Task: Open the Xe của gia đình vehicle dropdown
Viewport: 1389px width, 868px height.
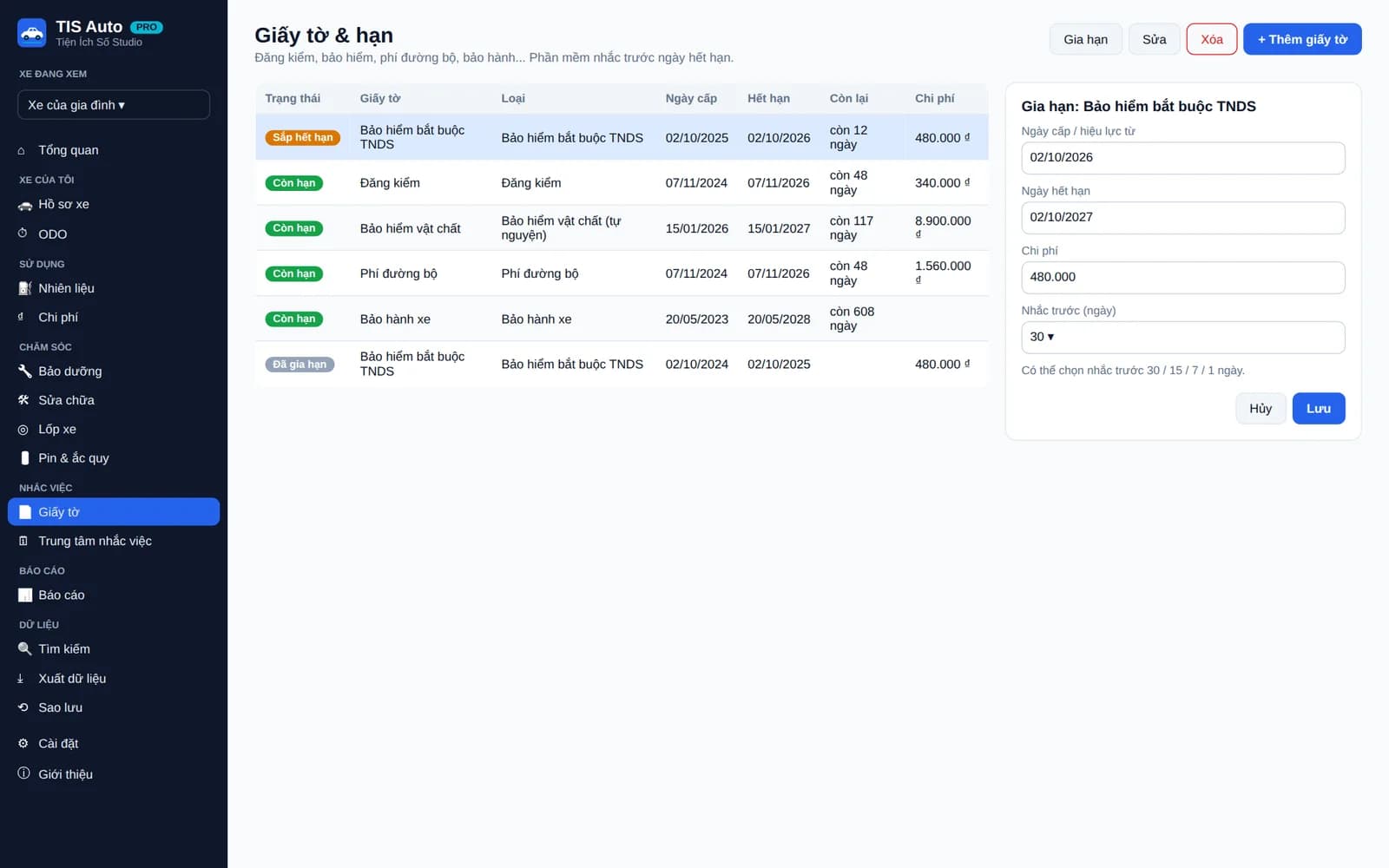Action: tap(114, 105)
